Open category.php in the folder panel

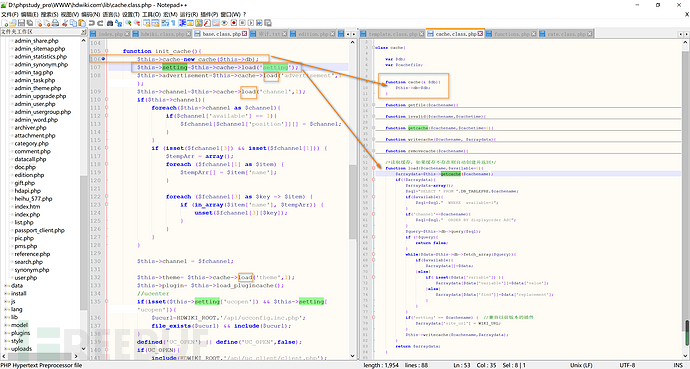(31, 144)
